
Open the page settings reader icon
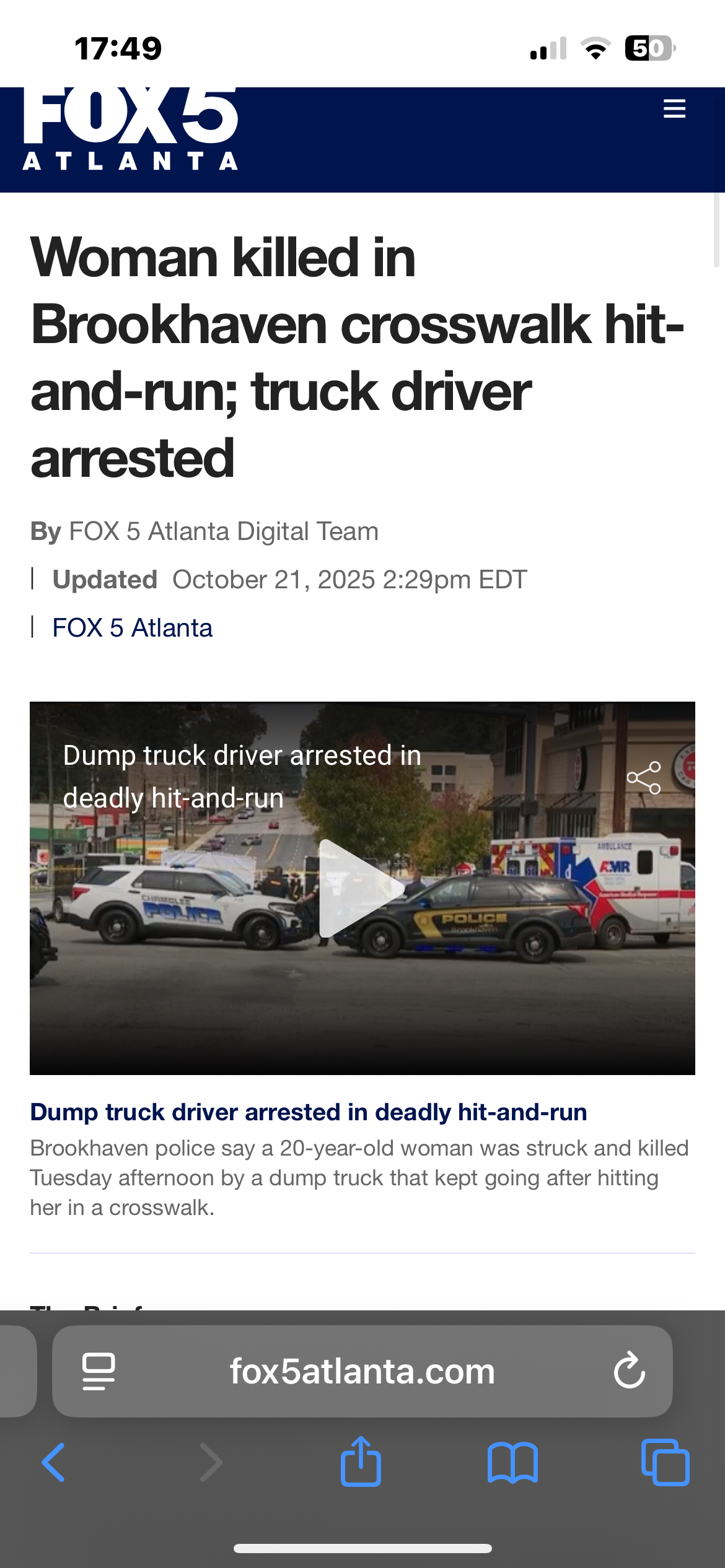pyautogui.click(x=99, y=1371)
